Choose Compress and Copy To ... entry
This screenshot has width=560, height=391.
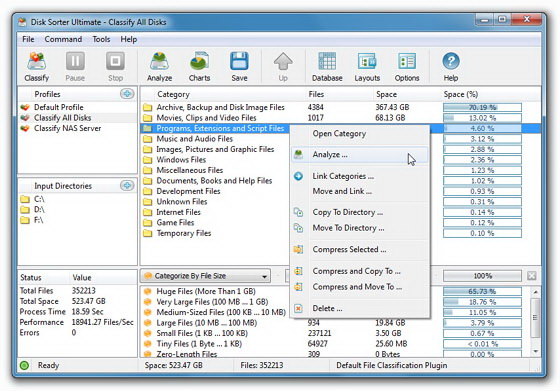tap(360, 271)
